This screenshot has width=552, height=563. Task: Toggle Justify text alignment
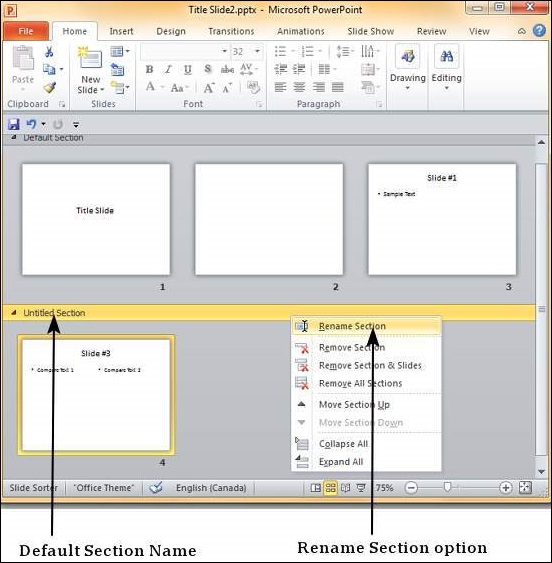pos(337,87)
